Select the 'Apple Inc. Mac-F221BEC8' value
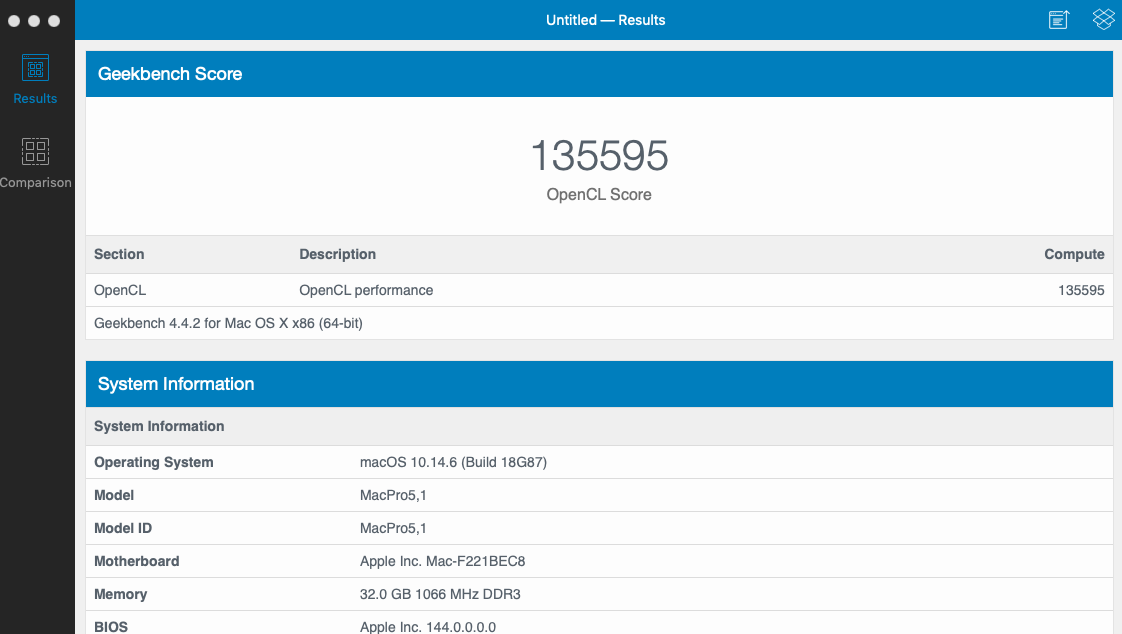Screen dimensions: 1122x634 (442, 561)
